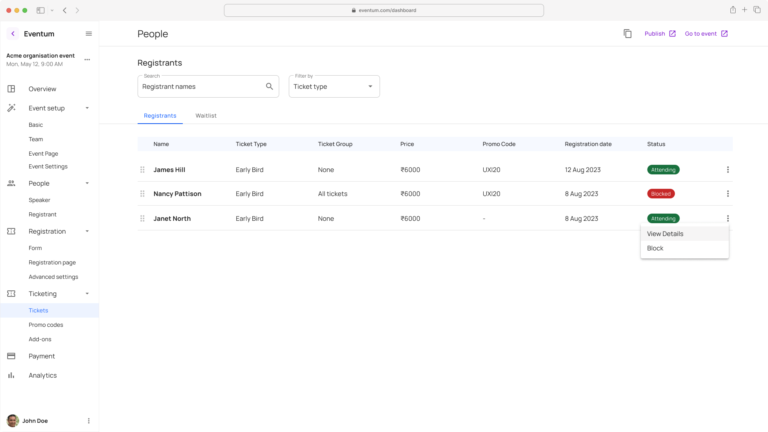Switch to the Waitlist tab
The image size is (768, 432).
pyautogui.click(x=206, y=116)
